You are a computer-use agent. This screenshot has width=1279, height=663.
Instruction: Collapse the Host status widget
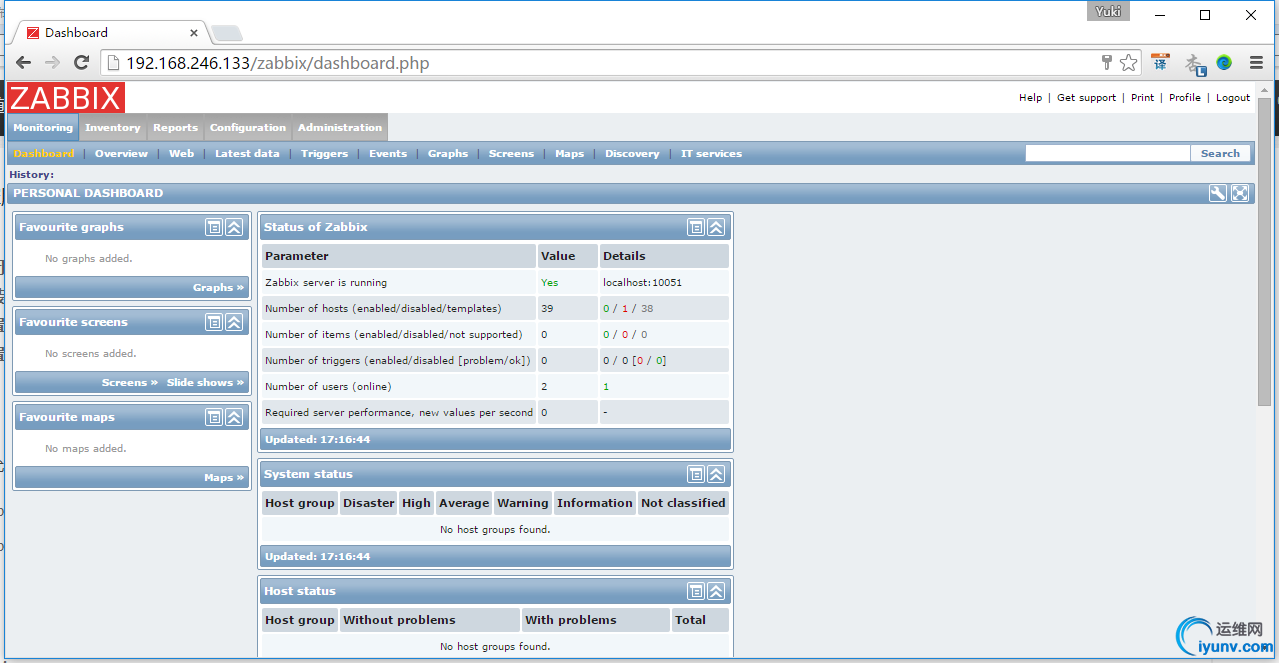tap(716, 591)
